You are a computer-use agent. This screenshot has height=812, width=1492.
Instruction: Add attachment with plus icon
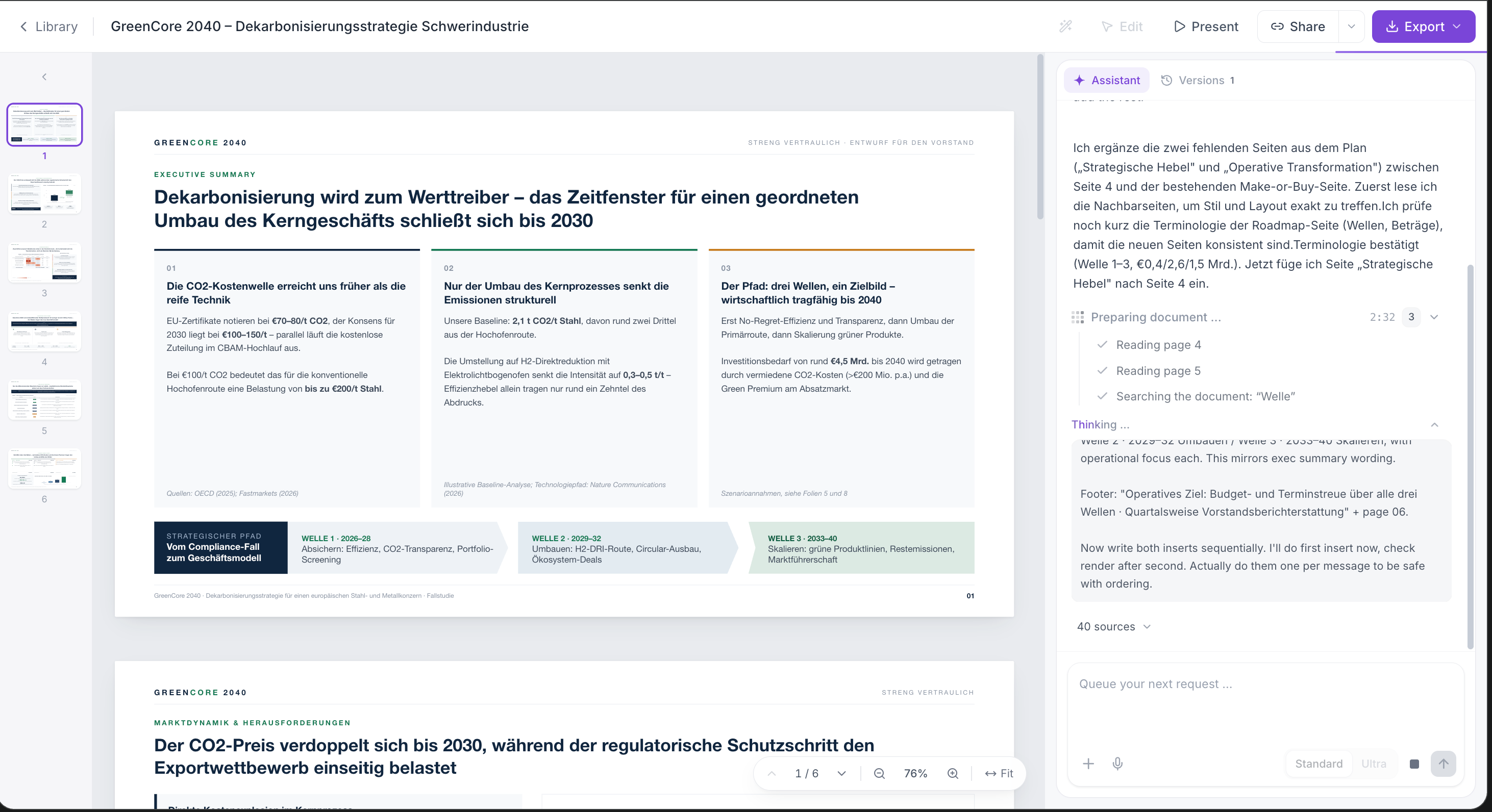point(1088,764)
